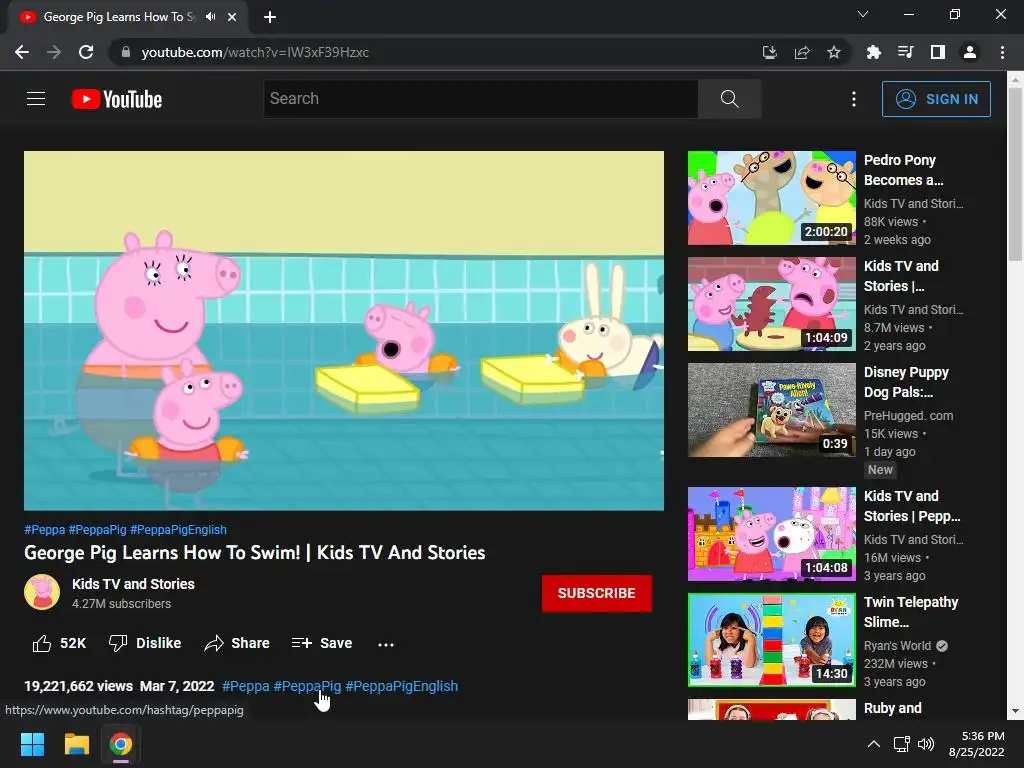Open the Windows Start menu
Screen dimensions: 1024x768
point(32,744)
